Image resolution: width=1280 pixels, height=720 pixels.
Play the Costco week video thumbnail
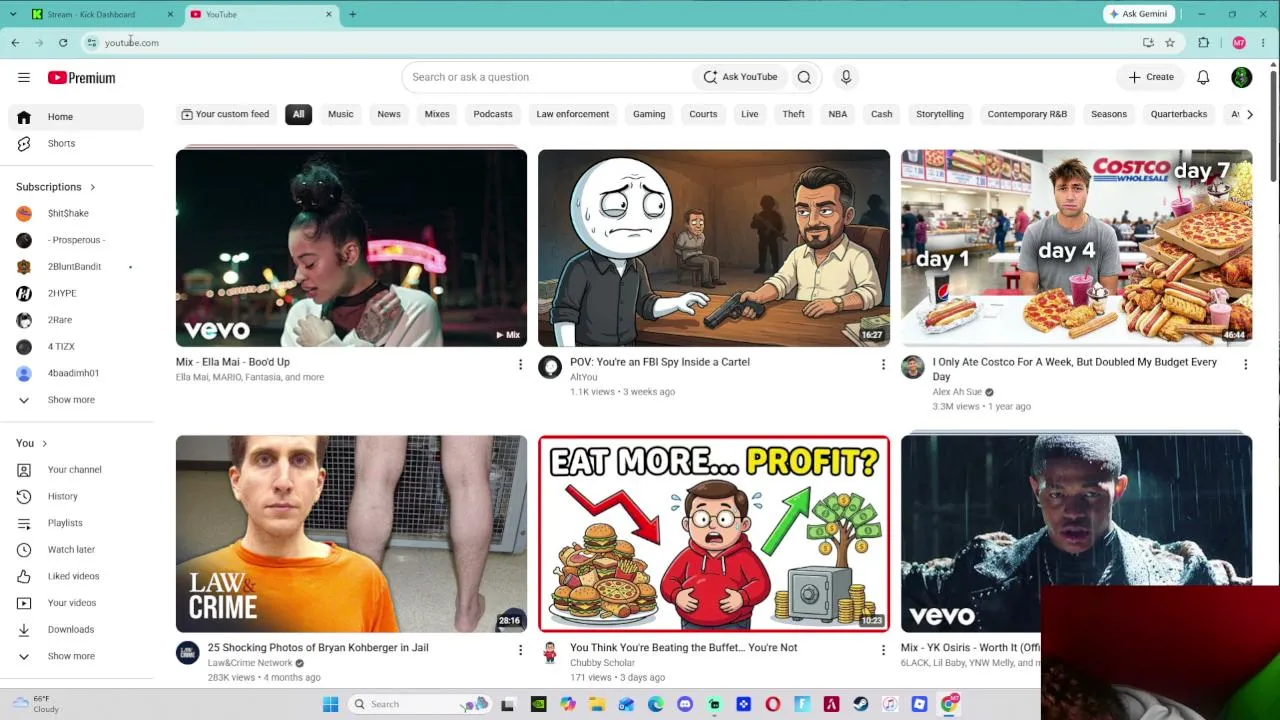pyautogui.click(x=1076, y=248)
